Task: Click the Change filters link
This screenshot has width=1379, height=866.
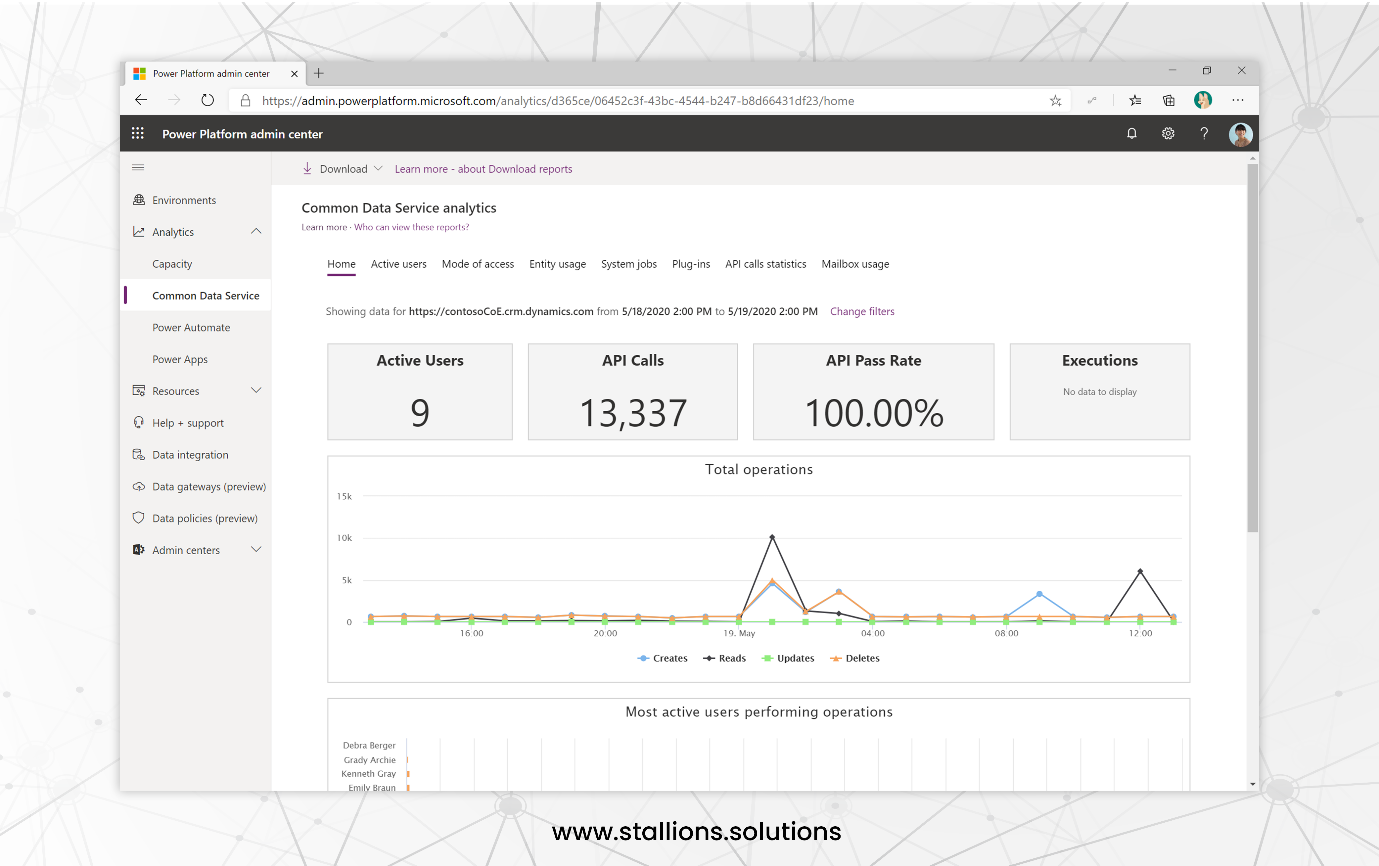Action: (x=862, y=312)
